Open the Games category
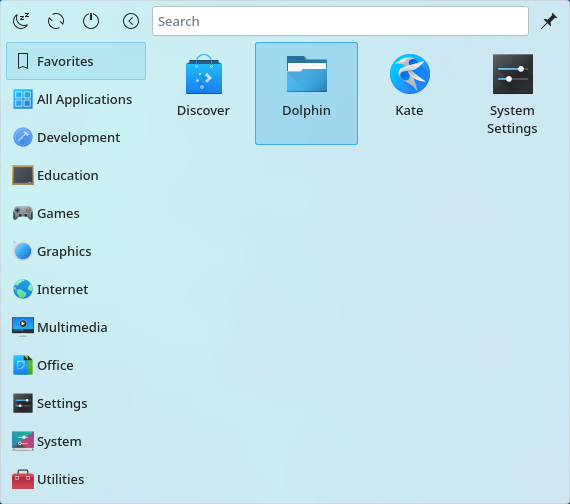 pos(76,213)
